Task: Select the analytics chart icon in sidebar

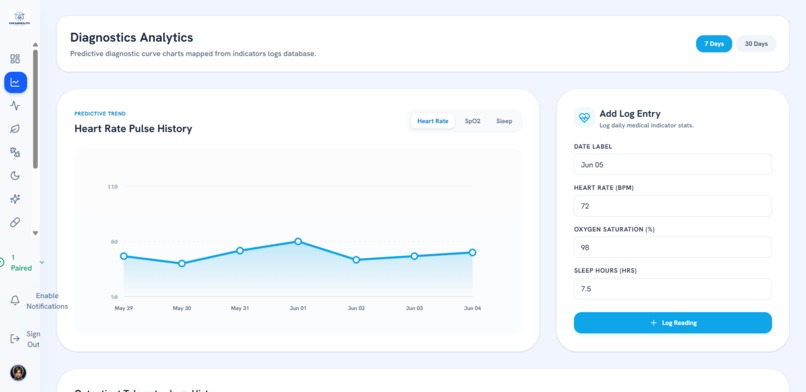Action: (15, 82)
